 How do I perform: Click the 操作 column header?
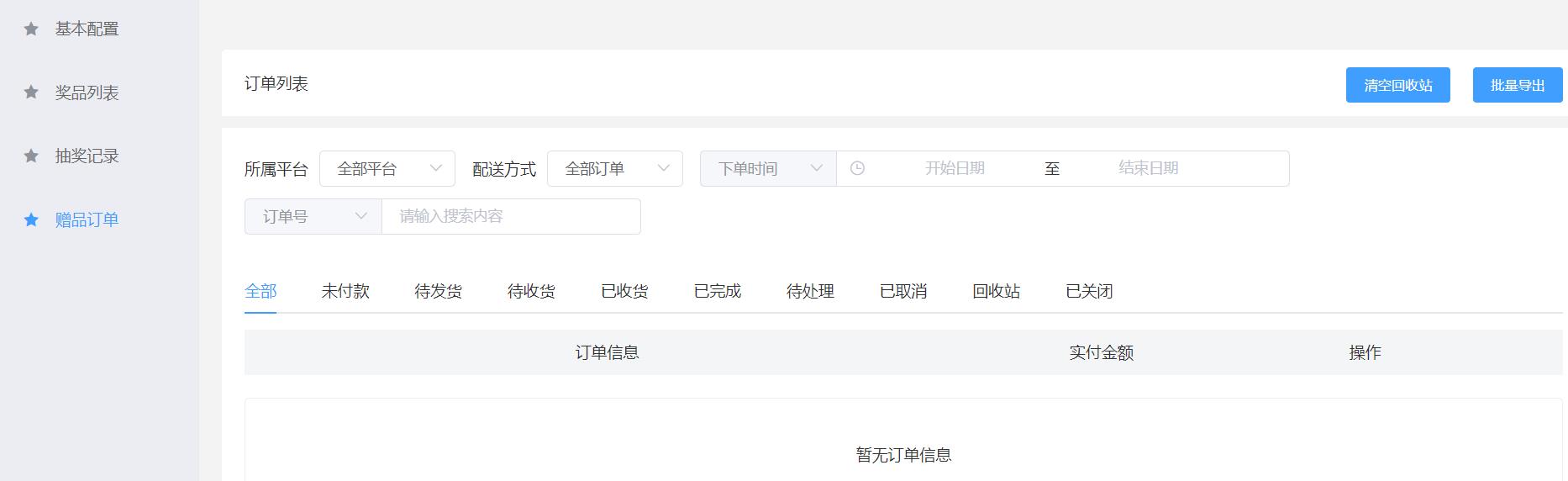(x=1365, y=352)
